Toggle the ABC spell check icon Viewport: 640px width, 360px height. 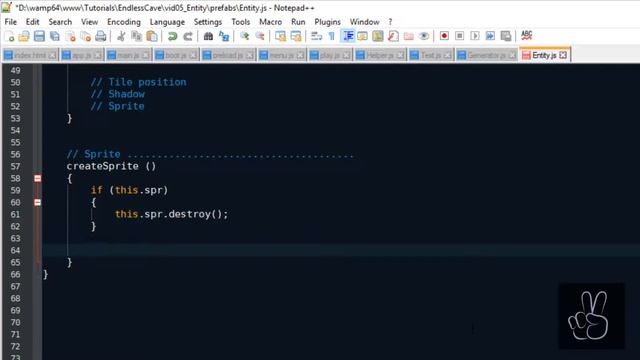click(x=527, y=36)
